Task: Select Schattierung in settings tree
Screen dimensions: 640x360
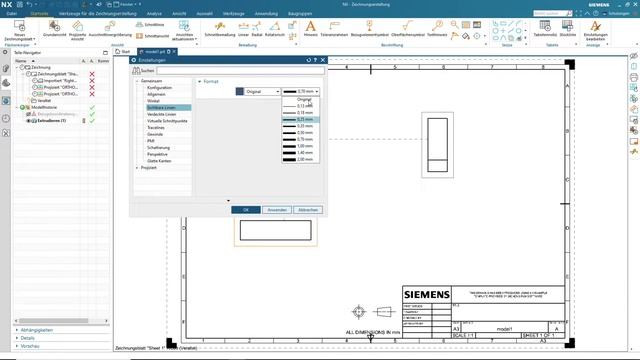Action: coord(158,148)
